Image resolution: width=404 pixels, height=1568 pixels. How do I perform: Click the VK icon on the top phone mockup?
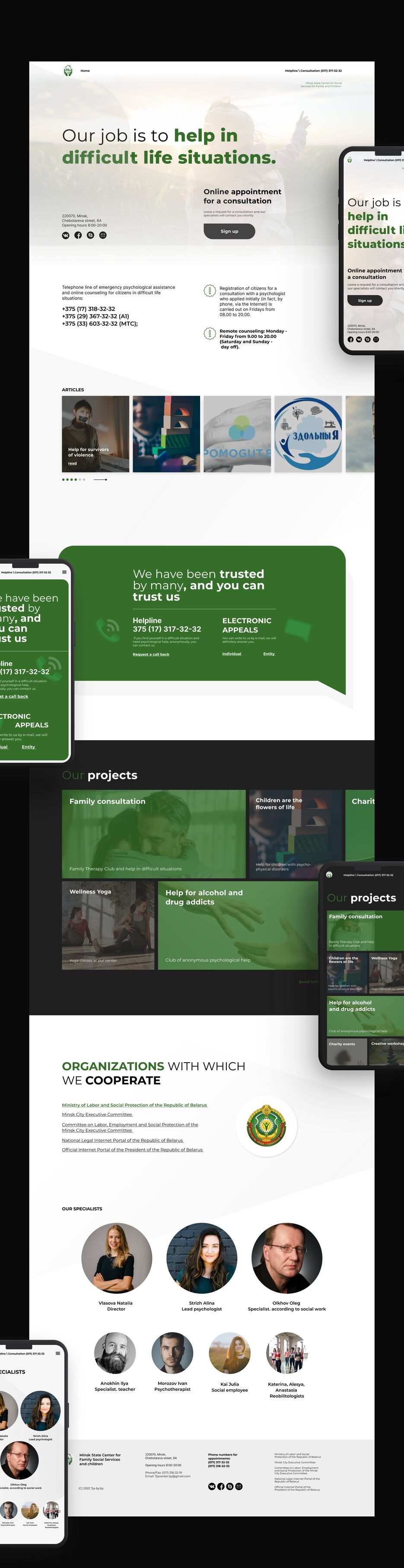tap(359, 340)
